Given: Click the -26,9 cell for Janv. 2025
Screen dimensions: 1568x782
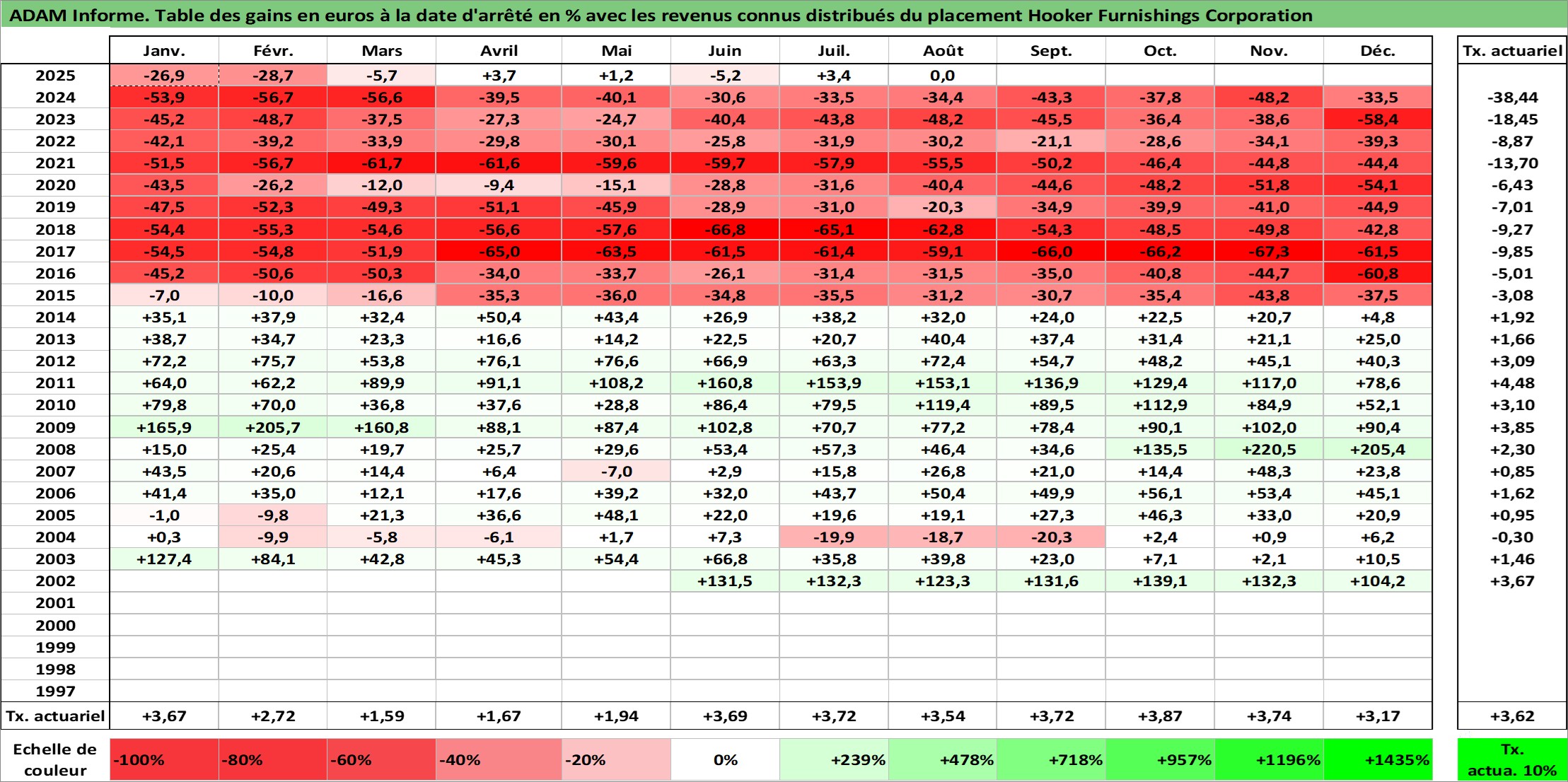Looking at the screenshot, I should click(x=164, y=75).
